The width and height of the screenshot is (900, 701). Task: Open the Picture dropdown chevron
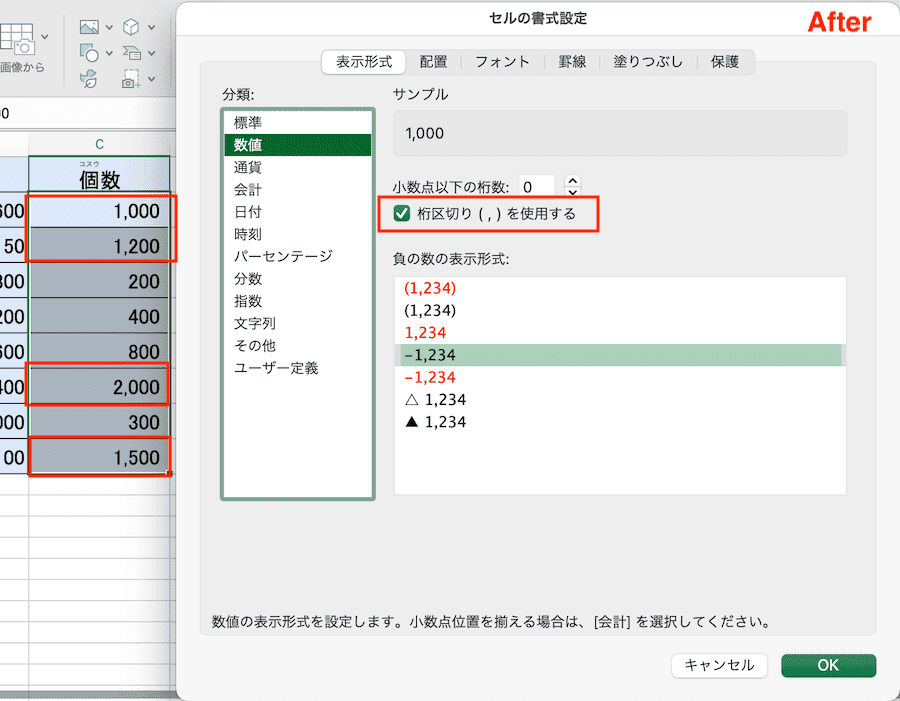(x=109, y=27)
